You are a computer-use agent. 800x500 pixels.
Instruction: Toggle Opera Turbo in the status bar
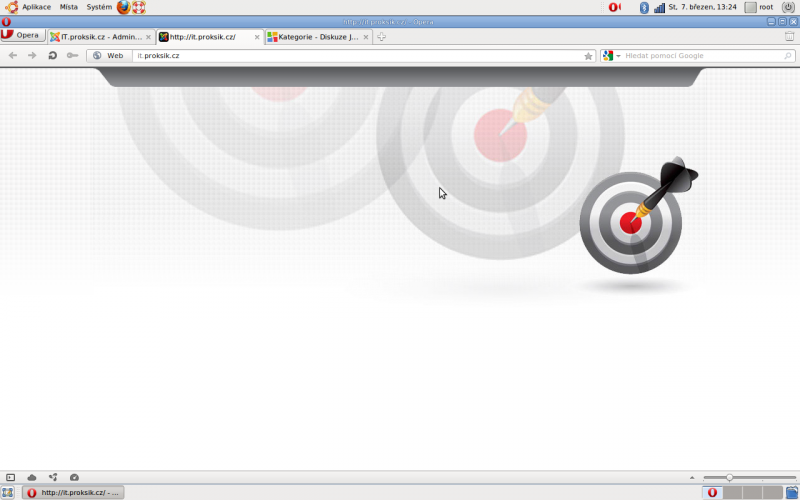pos(74,478)
